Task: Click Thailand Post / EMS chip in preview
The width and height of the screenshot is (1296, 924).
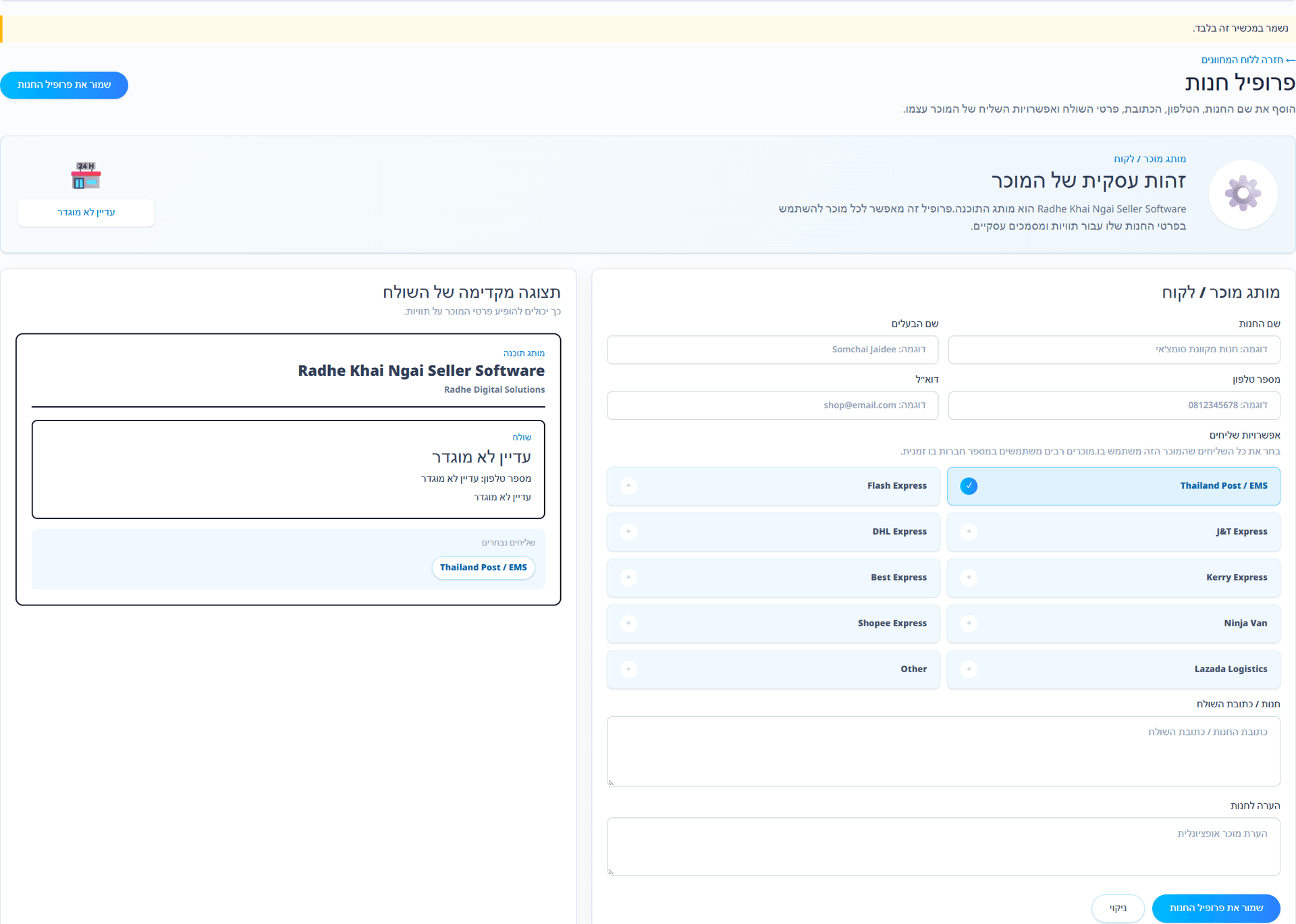Action: click(x=483, y=568)
